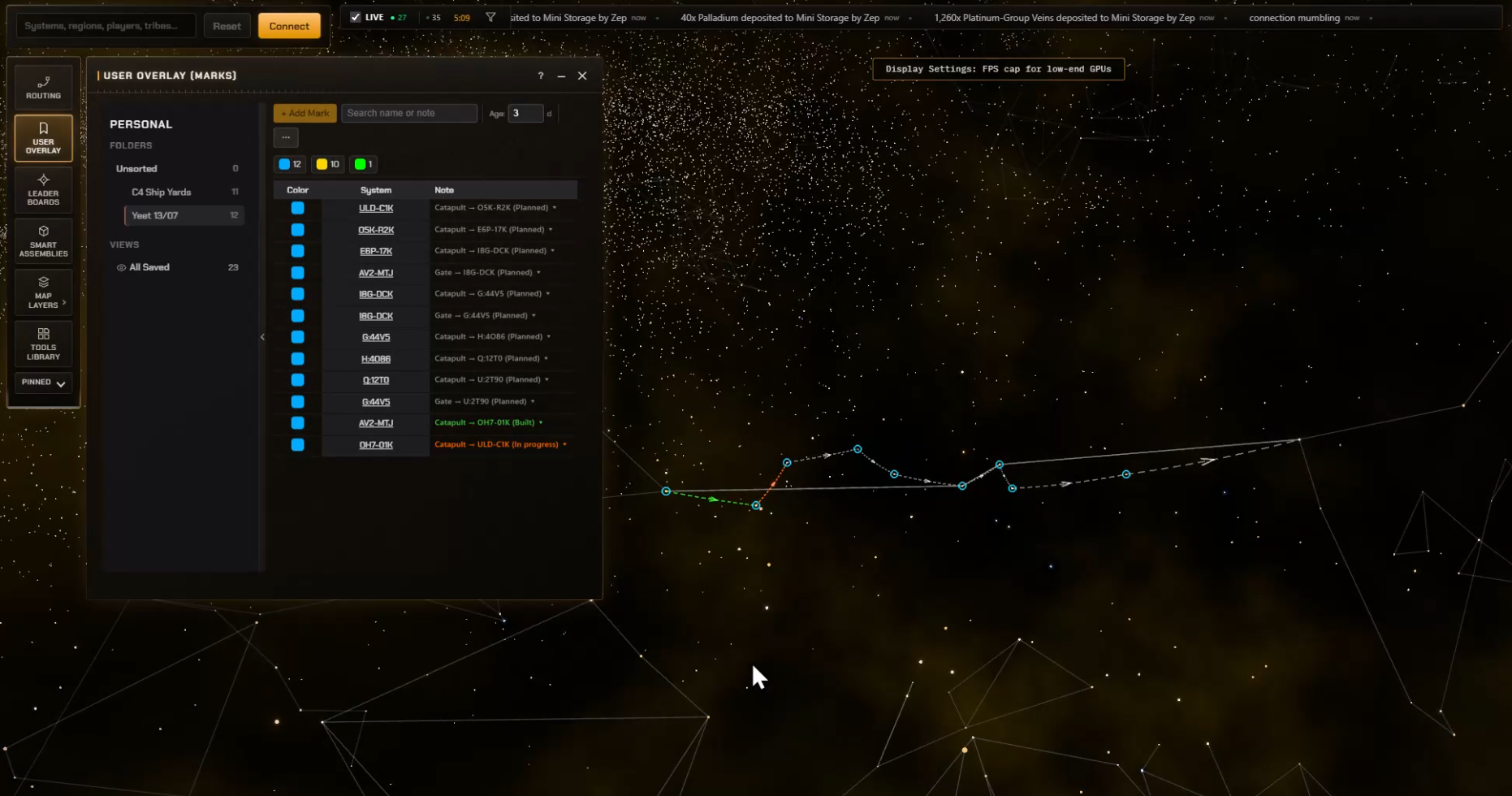Expand note dropdown for Catapult → ULD-C1K (In progress)
The width and height of the screenshot is (1512, 796).
tap(565, 444)
